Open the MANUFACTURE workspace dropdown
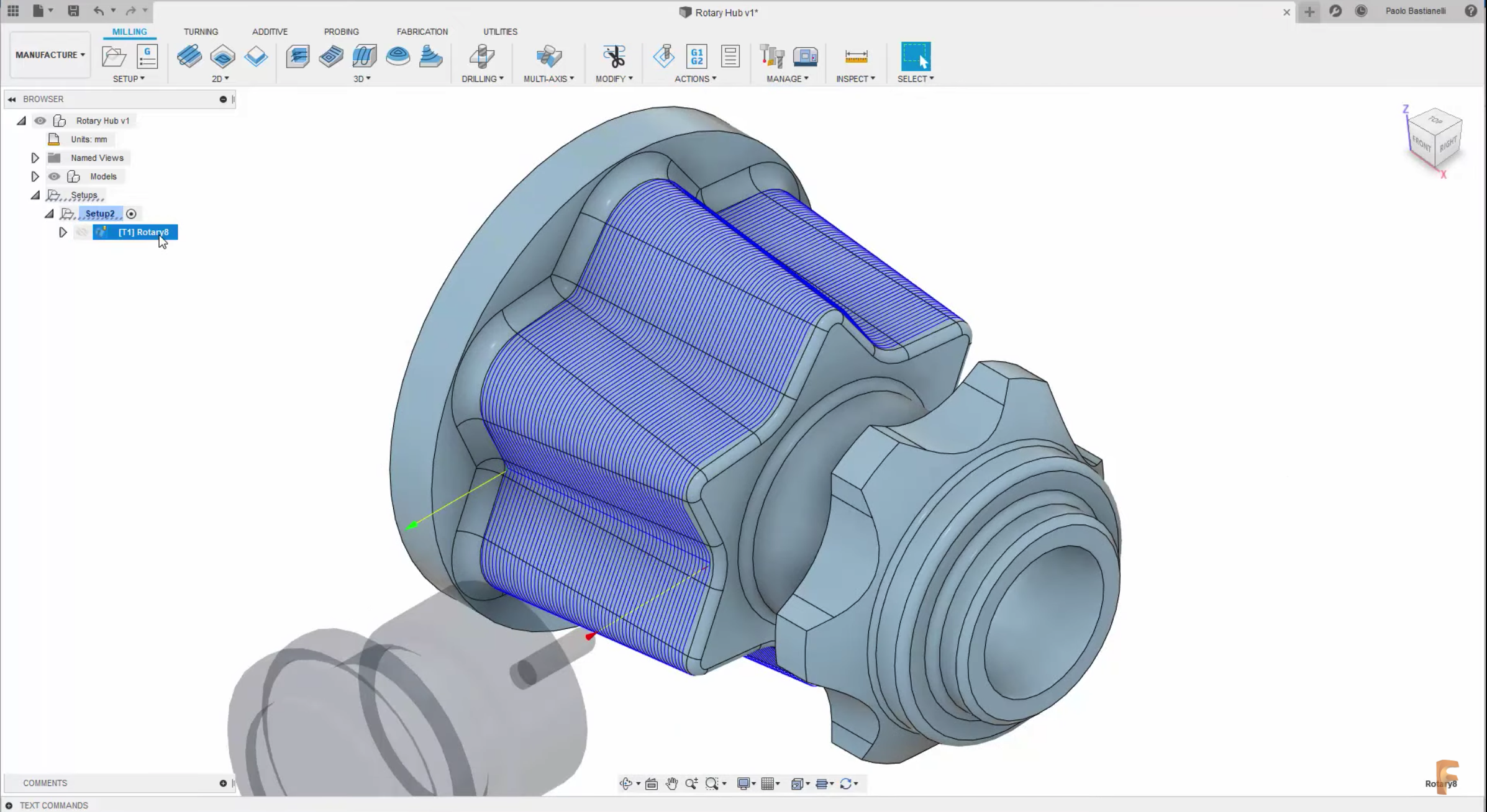The image size is (1487, 812). [x=50, y=55]
